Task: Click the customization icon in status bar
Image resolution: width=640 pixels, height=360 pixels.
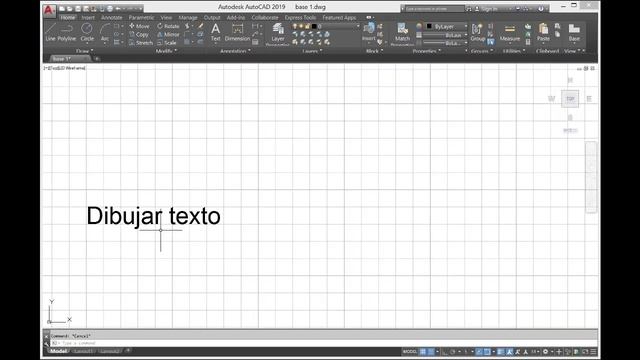Action: [x=593, y=351]
